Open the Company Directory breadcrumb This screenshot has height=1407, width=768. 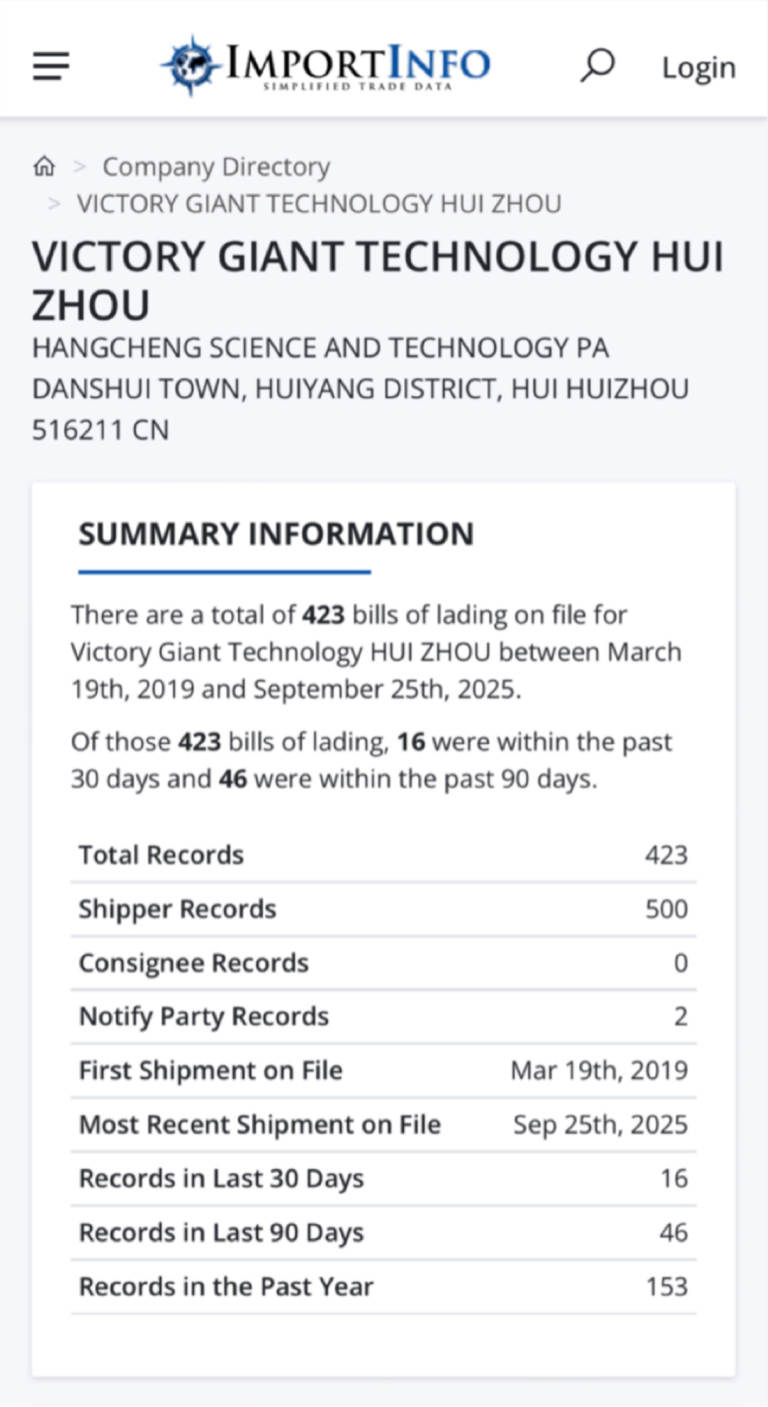[216, 167]
